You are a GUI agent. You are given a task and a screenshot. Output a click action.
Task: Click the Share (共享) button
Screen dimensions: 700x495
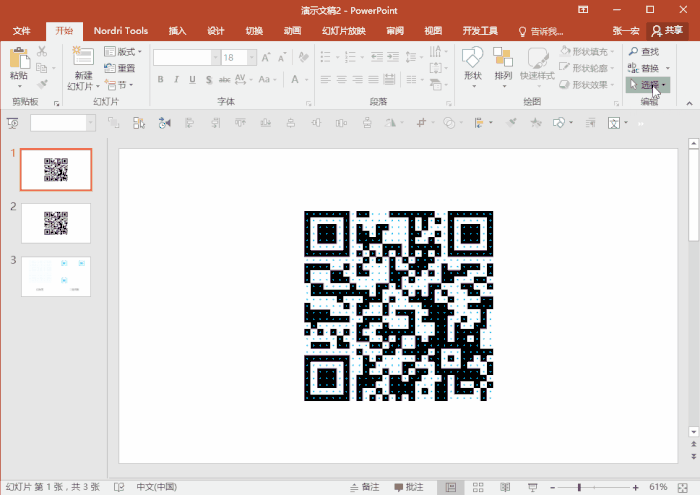click(x=667, y=30)
